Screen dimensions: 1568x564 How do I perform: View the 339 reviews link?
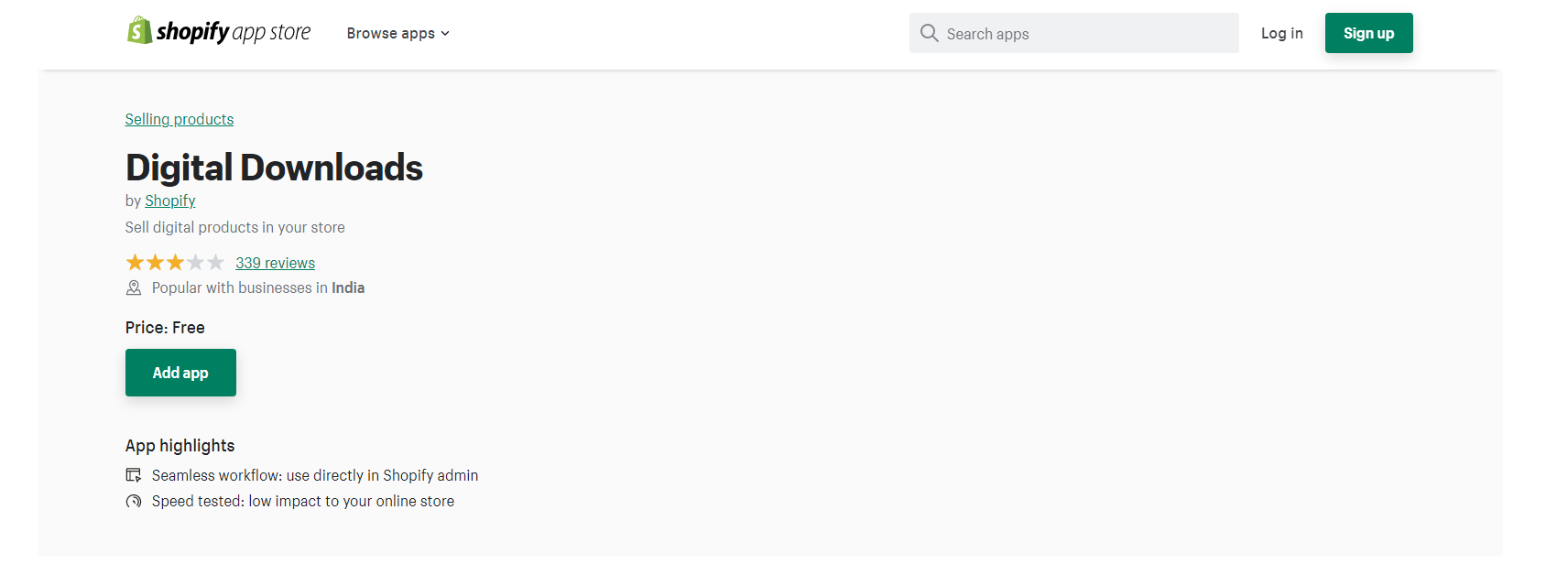275,263
